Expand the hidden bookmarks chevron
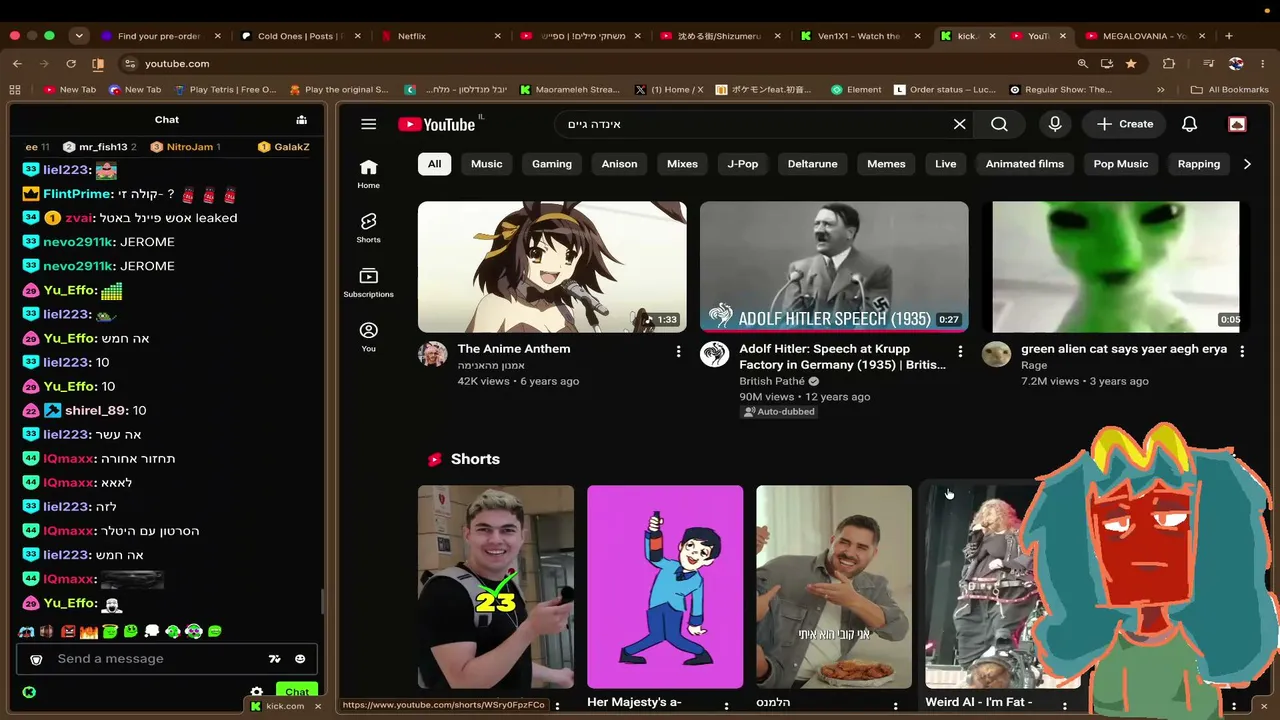Image resolution: width=1280 pixels, height=720 pixels. 1160,89
